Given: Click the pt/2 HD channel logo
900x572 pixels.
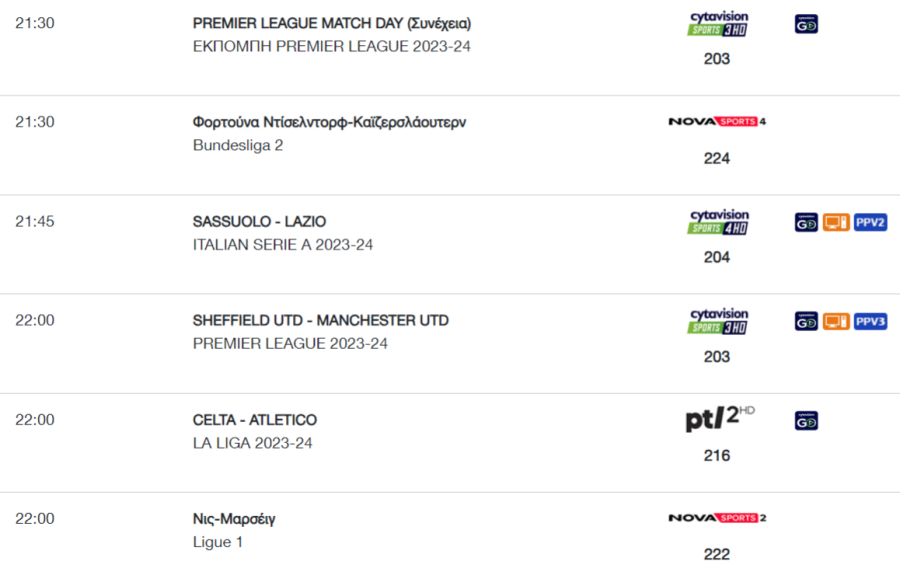Looking at the screenshot, I should coord(720,418).
